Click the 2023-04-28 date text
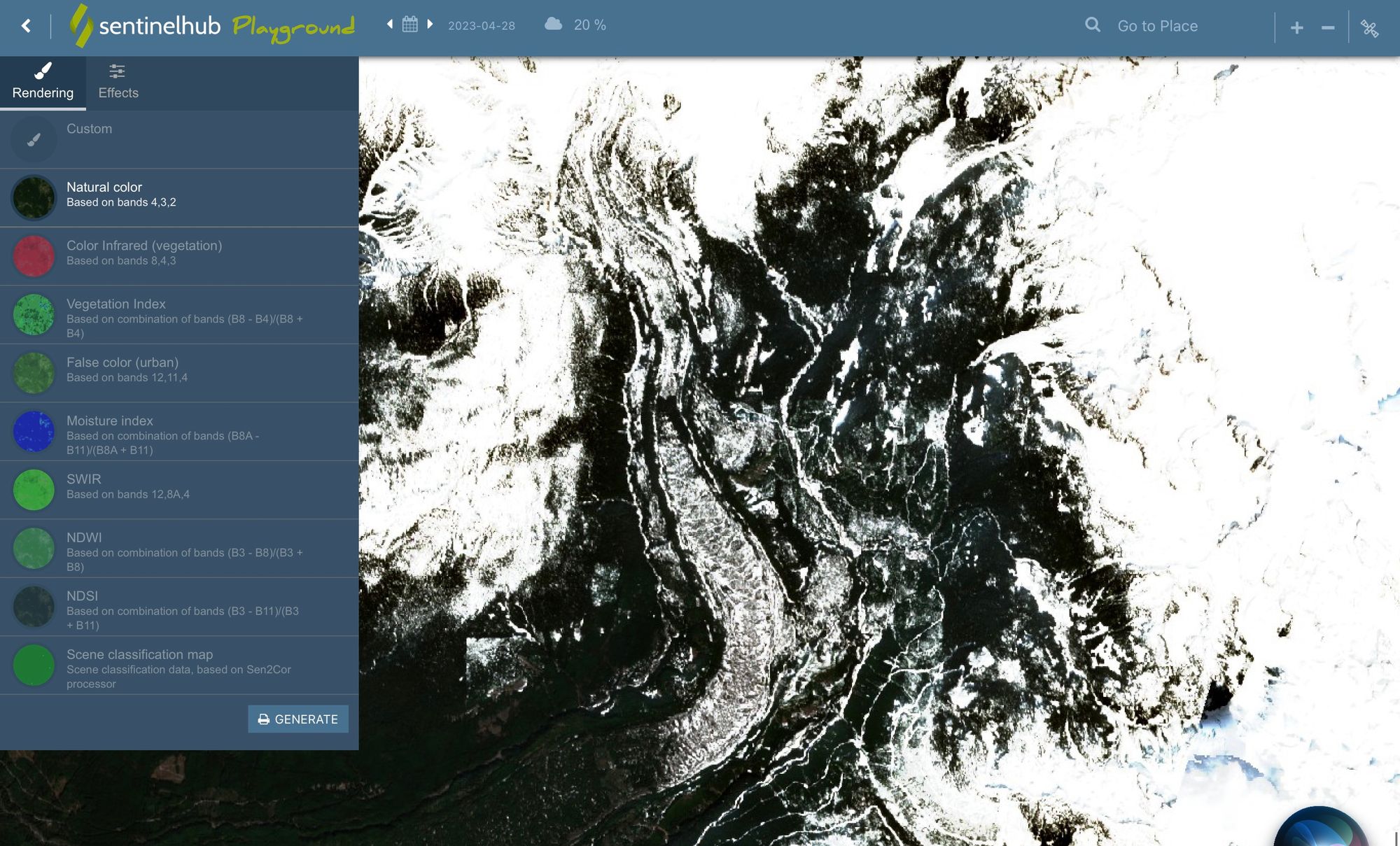The image size is (1400, 846). (x=482, y=26)
